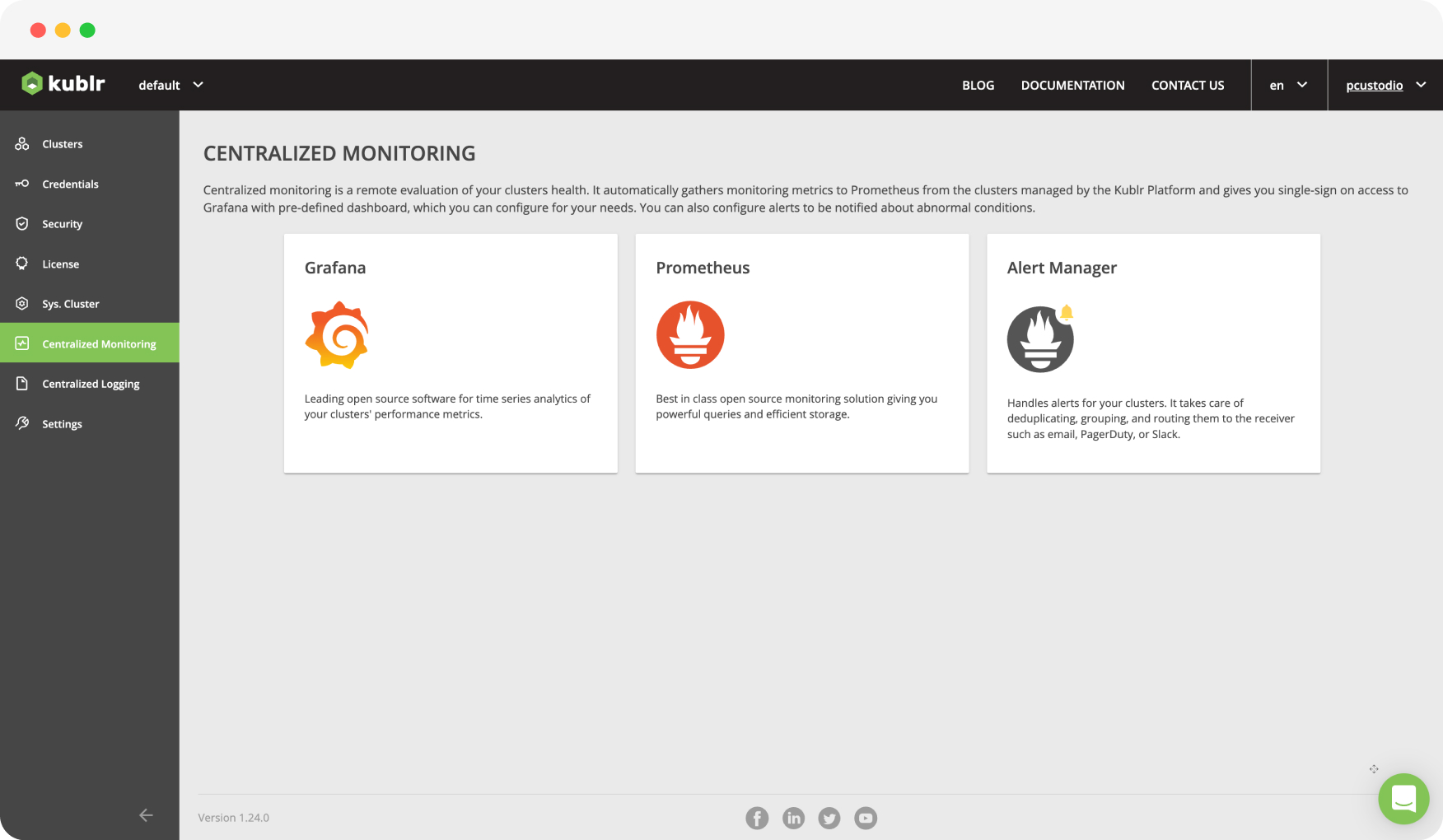Click the yellow minimize window button

63,30
